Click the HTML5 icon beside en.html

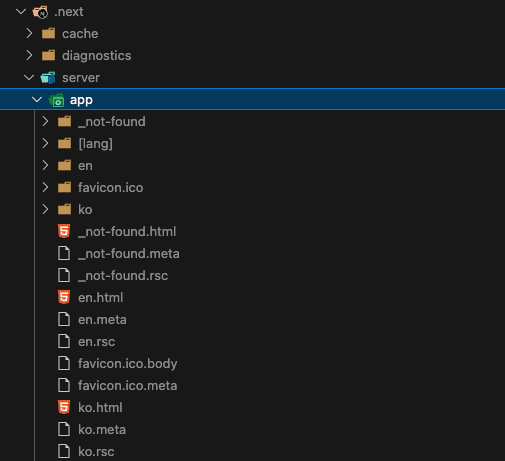tap(64, 297)
